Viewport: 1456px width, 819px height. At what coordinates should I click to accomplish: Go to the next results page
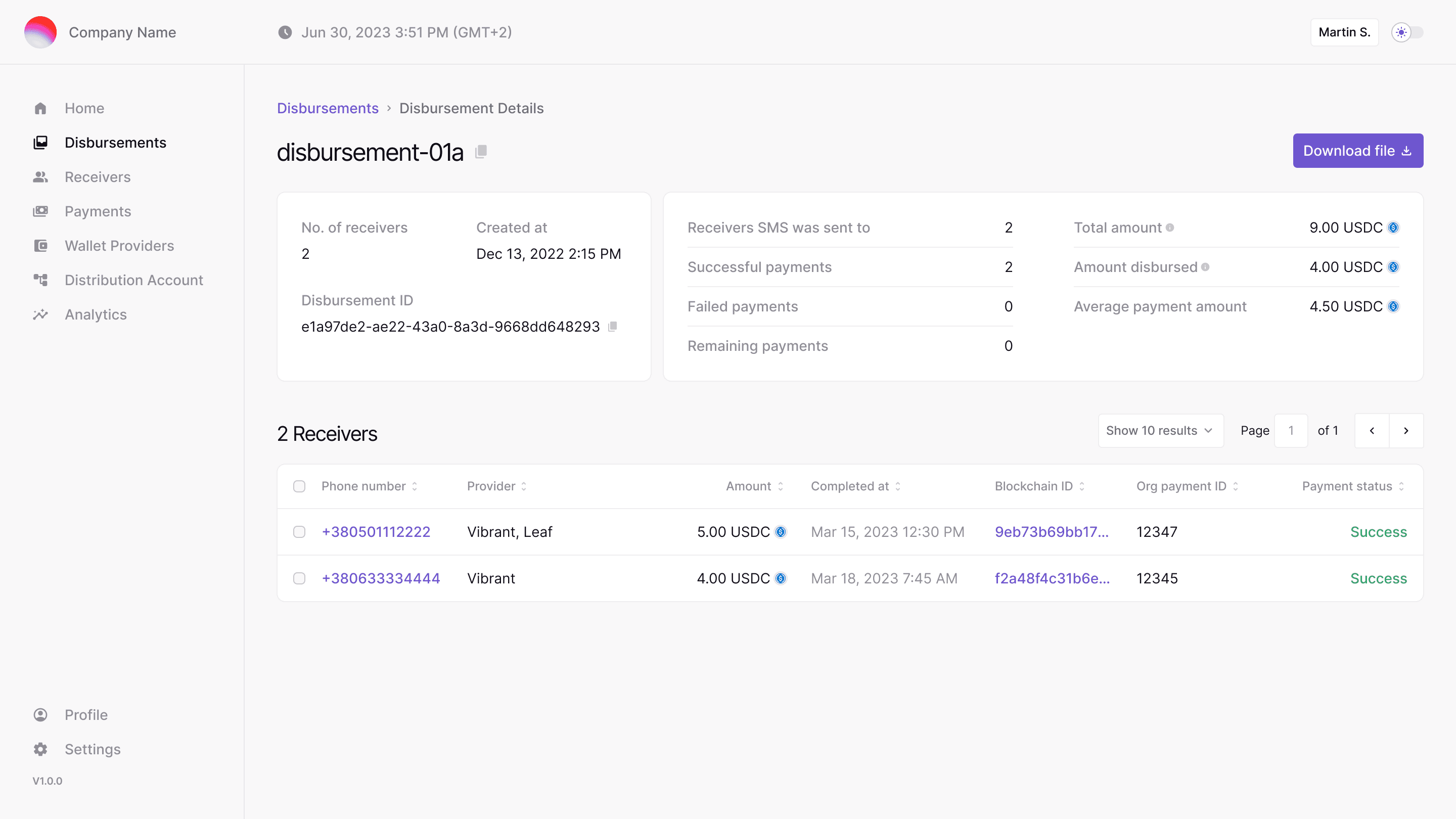pos(1406,431)
